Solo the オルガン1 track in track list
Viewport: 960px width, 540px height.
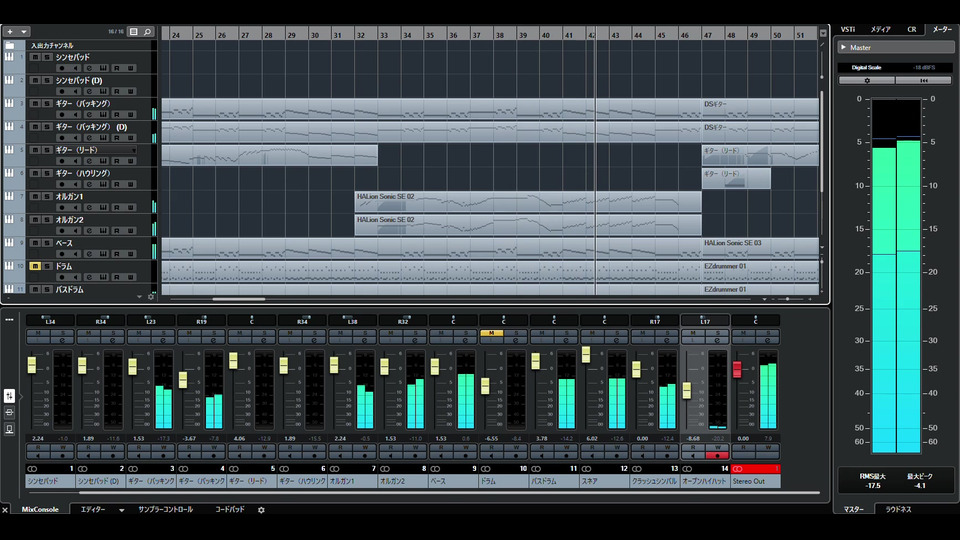point(47,197)
